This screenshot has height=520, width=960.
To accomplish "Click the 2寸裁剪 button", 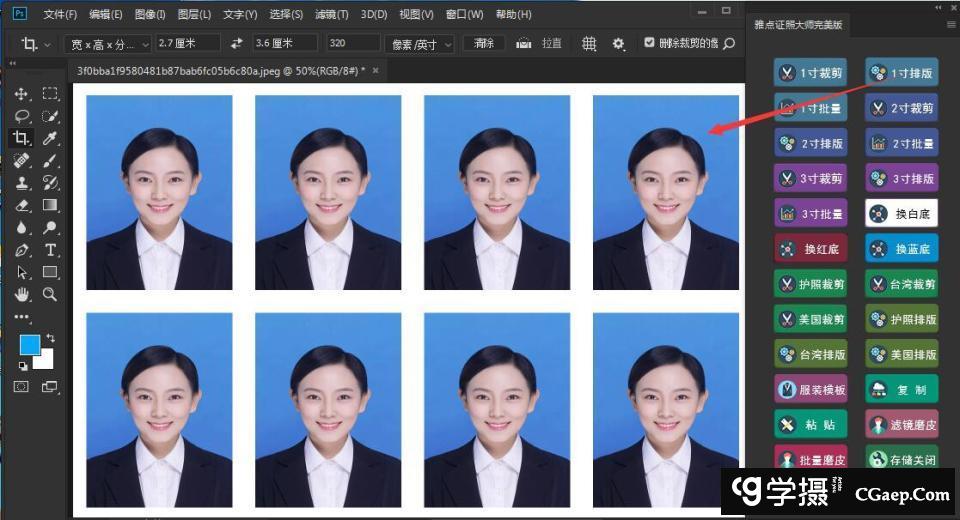I will coord(901,108).
